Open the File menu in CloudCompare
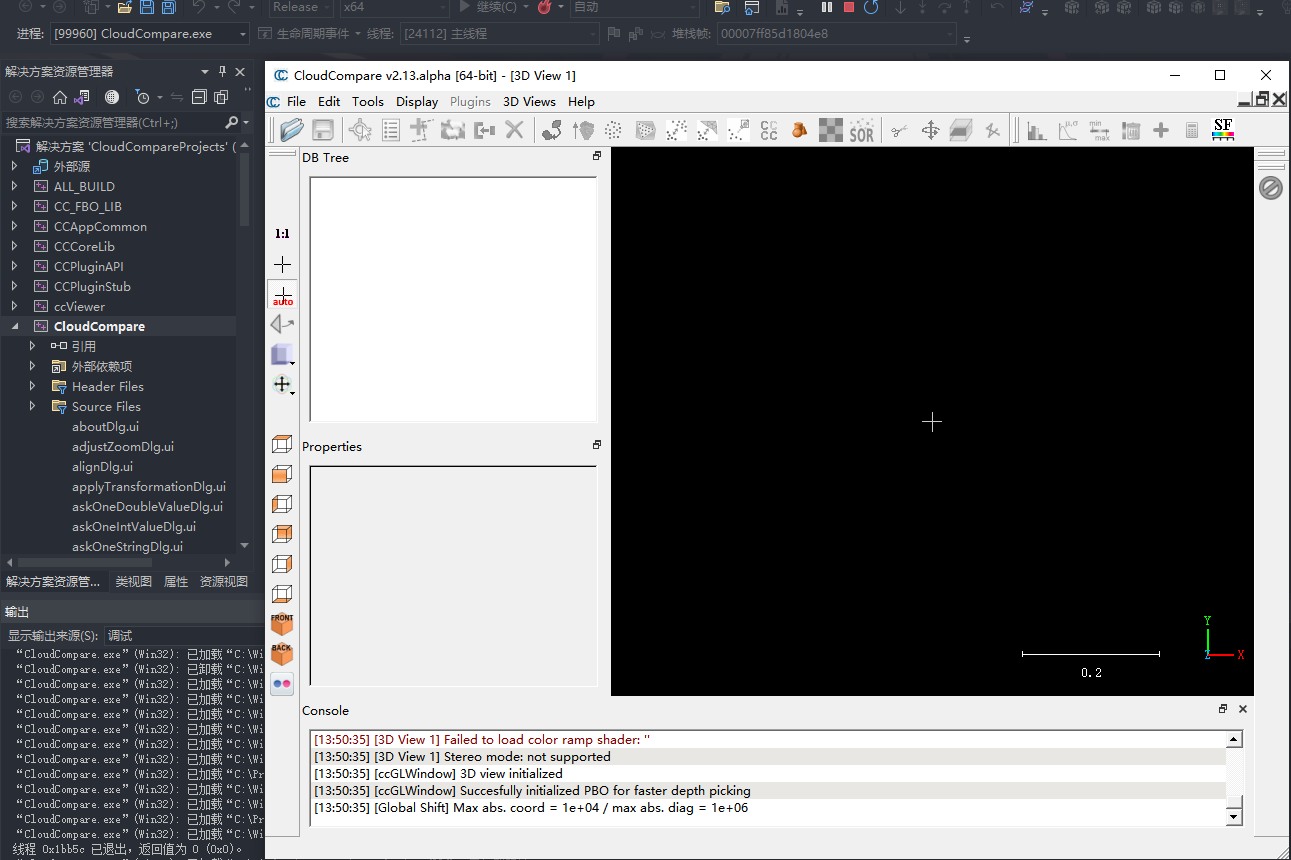 tap(296, 101)
